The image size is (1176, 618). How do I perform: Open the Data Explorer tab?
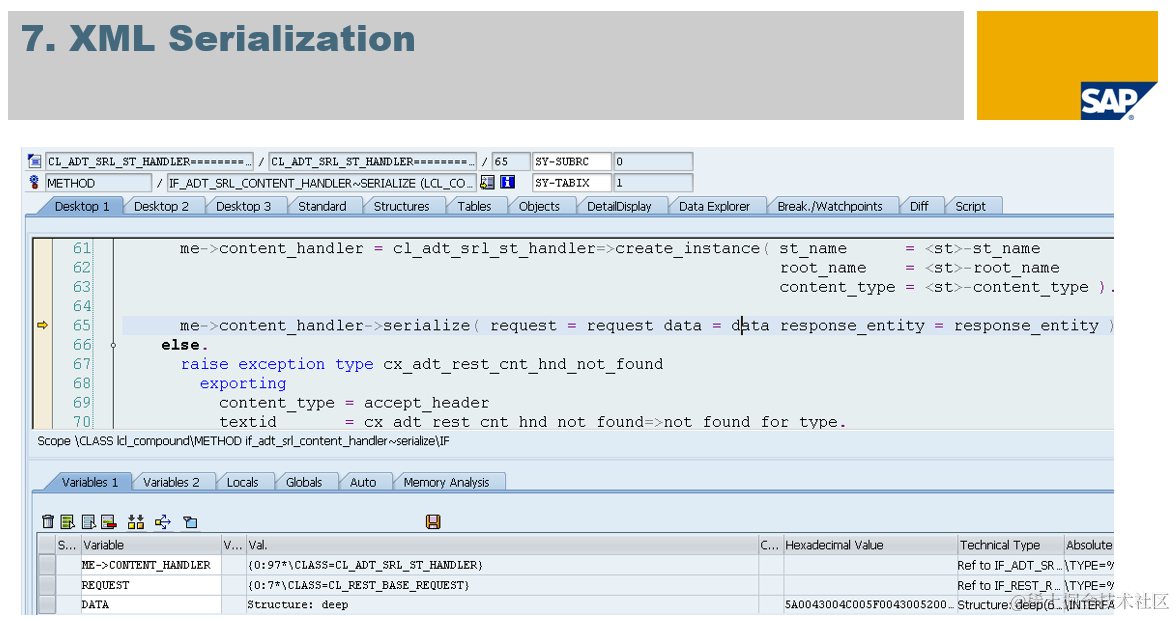[x=715, y=206]
